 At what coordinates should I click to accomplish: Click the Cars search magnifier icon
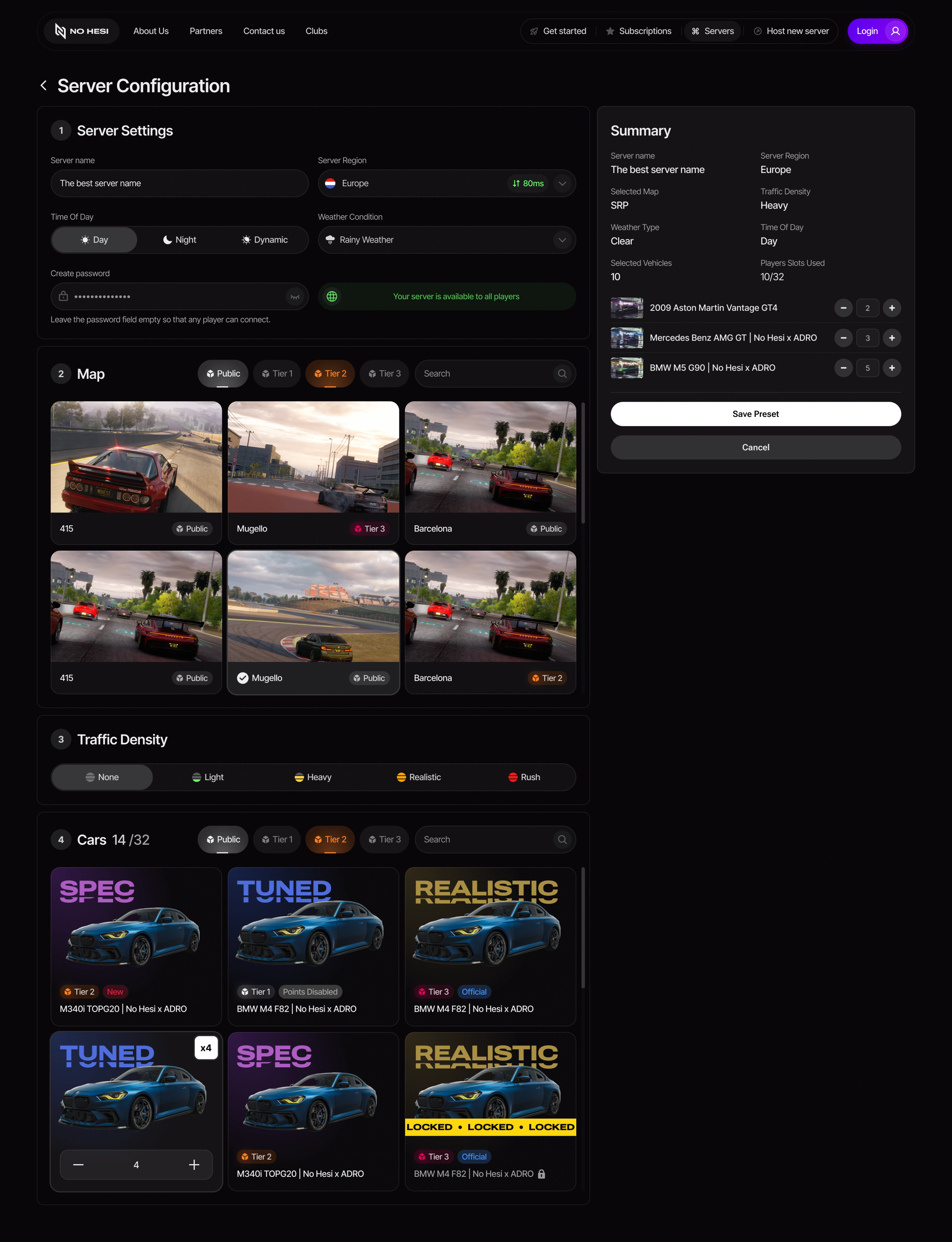[x=562, y=840]
